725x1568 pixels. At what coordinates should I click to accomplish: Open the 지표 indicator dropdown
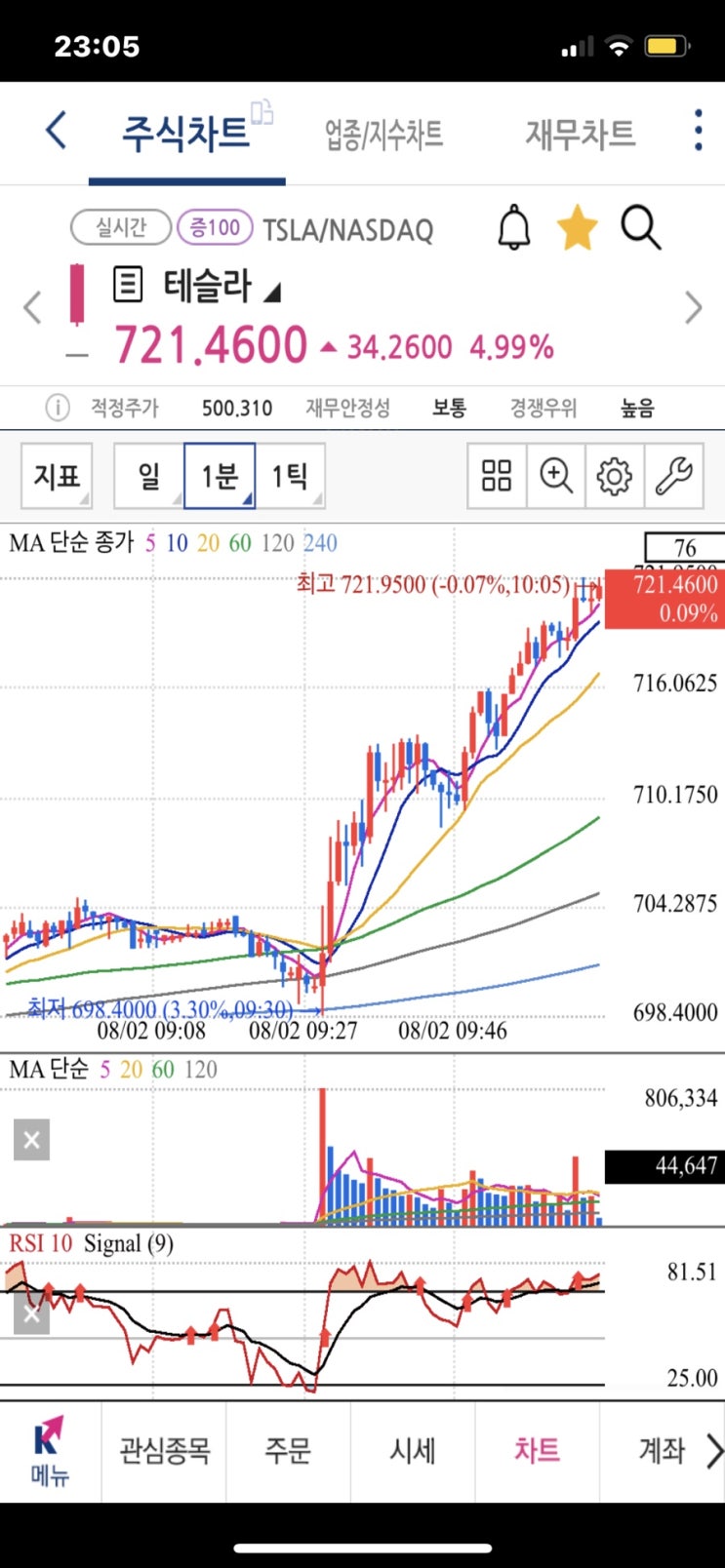pyautogui.click(x=57, y=476)
